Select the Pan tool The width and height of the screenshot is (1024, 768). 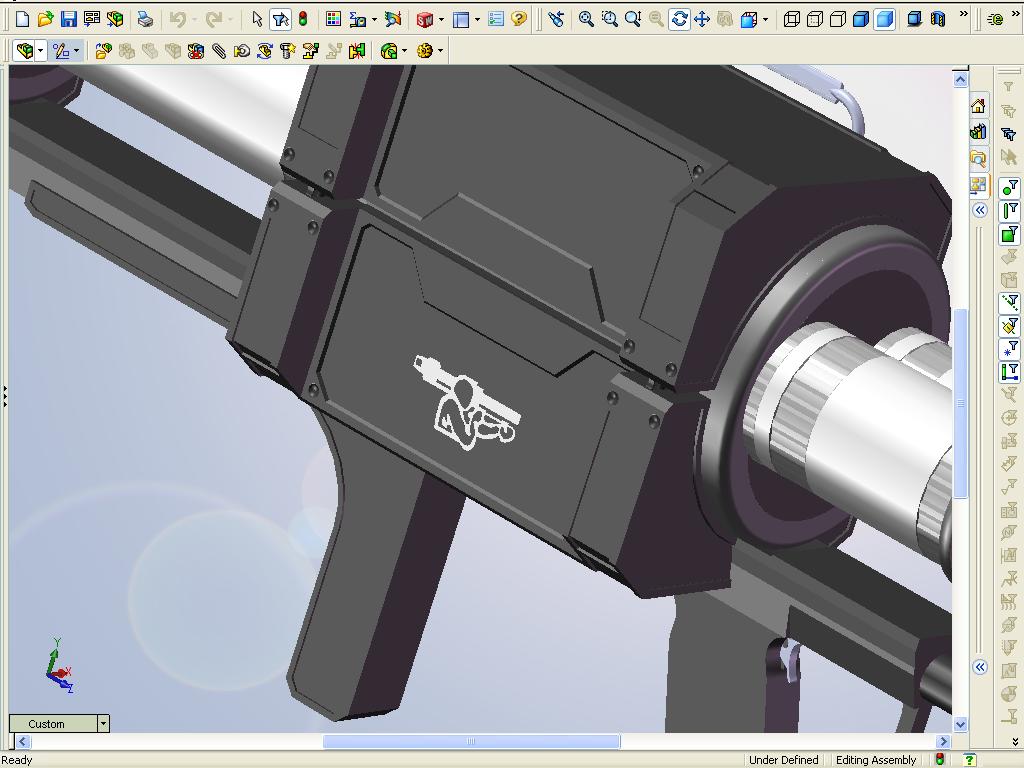(702, 19)
